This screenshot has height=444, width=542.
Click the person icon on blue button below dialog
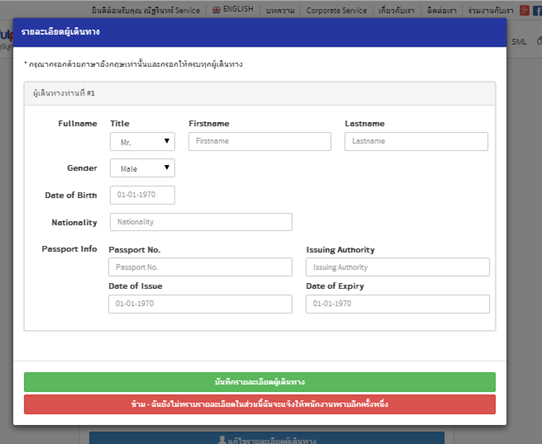pos(222,440)
